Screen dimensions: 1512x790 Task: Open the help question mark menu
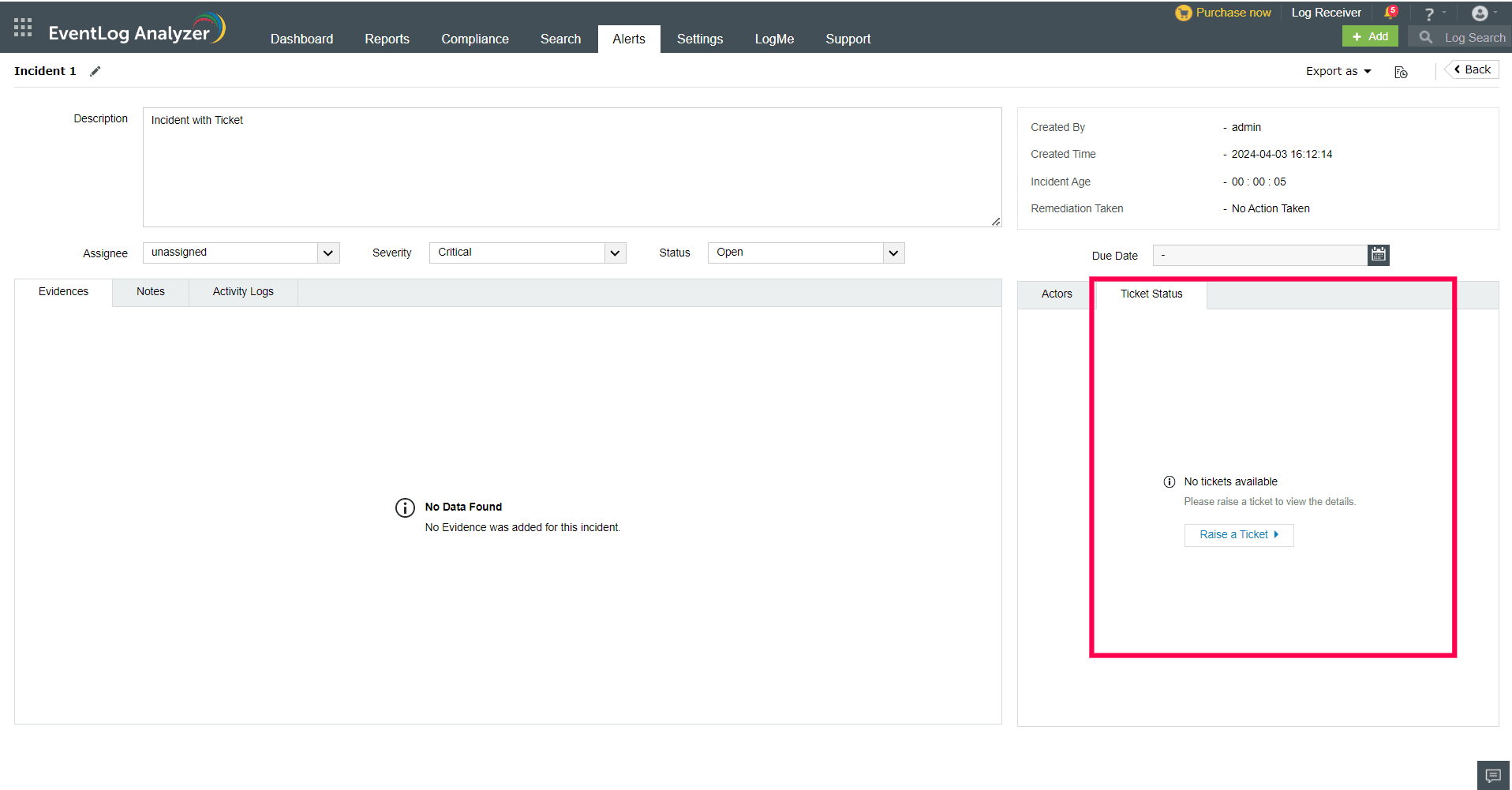coord(1429,13)
